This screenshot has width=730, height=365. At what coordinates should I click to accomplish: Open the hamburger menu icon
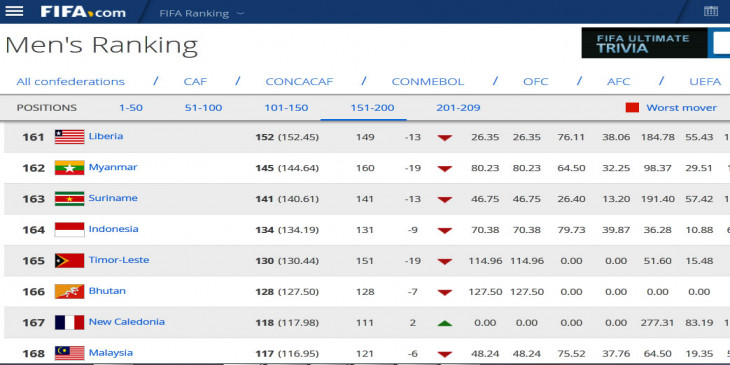point(14,11)
